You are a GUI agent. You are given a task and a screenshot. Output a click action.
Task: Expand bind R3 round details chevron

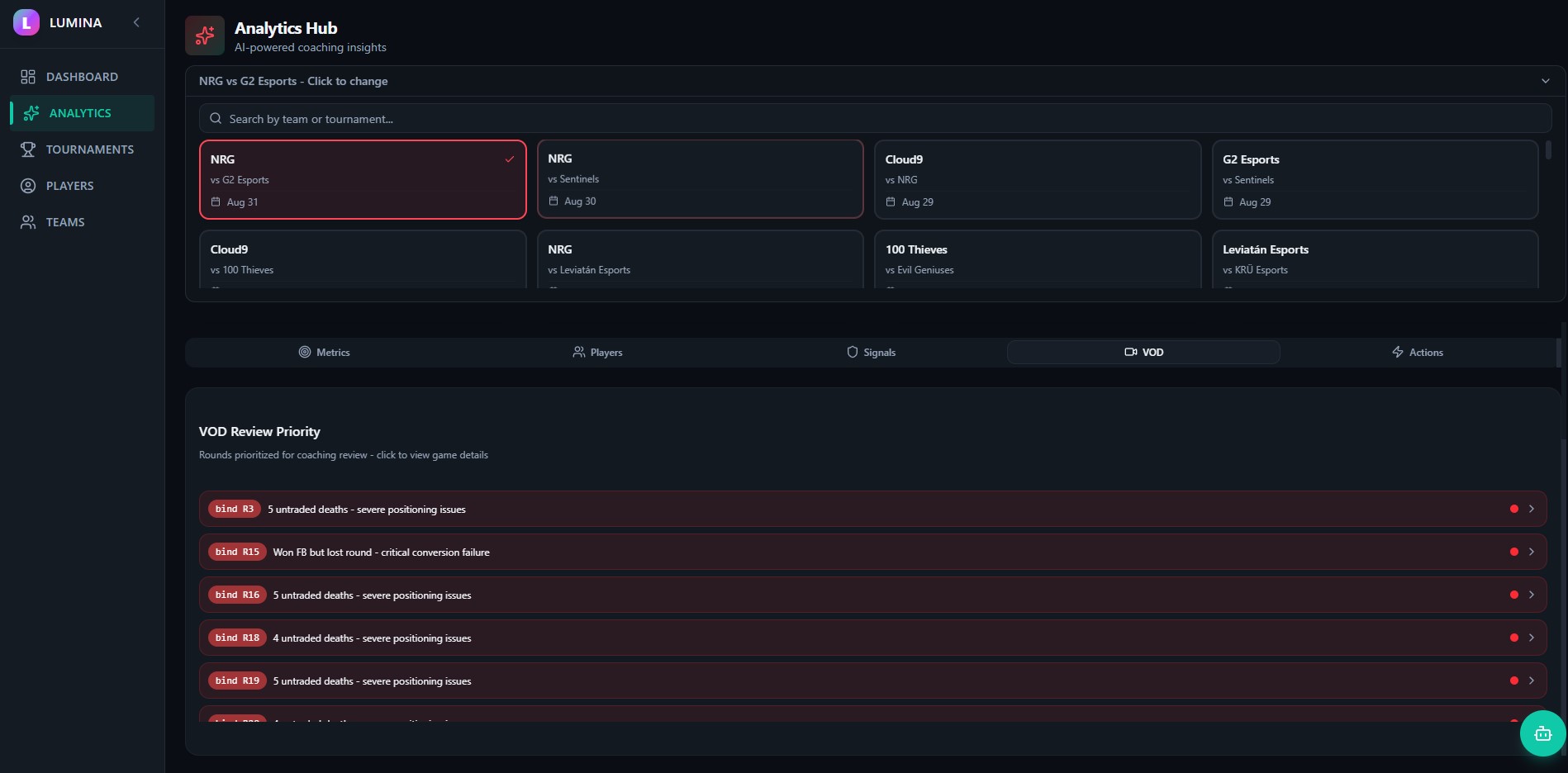point(1532,509)
